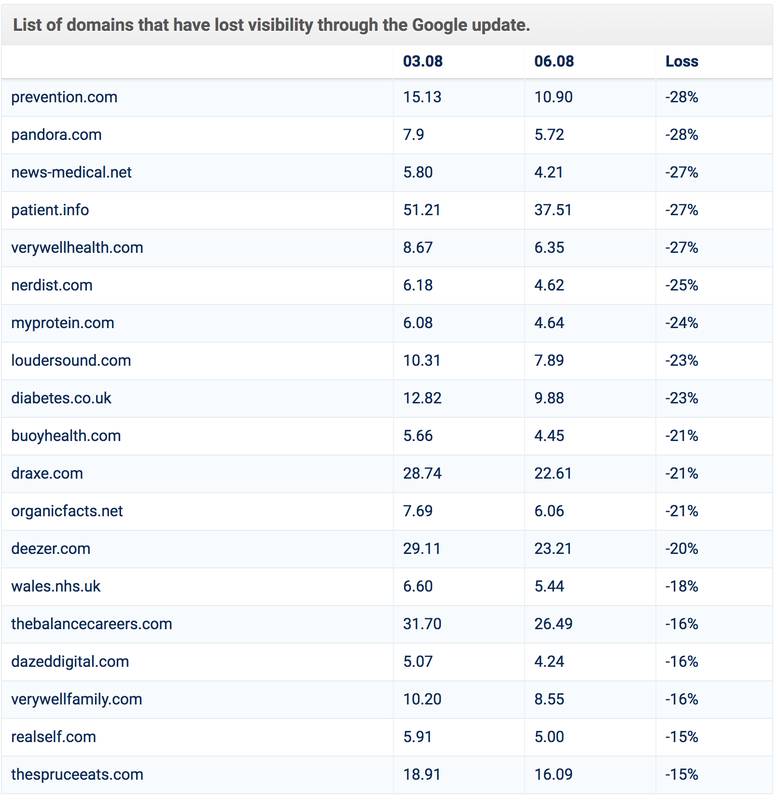Click the table title about Google update

271,25
